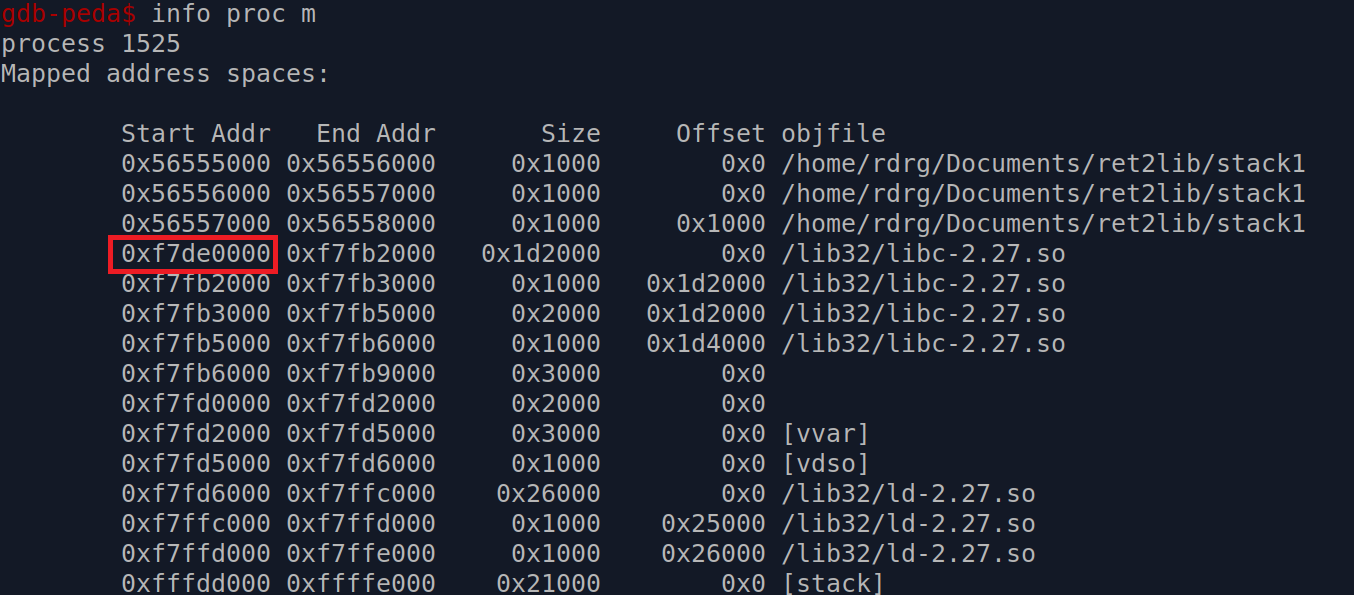1354x595 pixels.
Task: Click the 'Mapped address spaces:' heading
Action: [166, 74]
